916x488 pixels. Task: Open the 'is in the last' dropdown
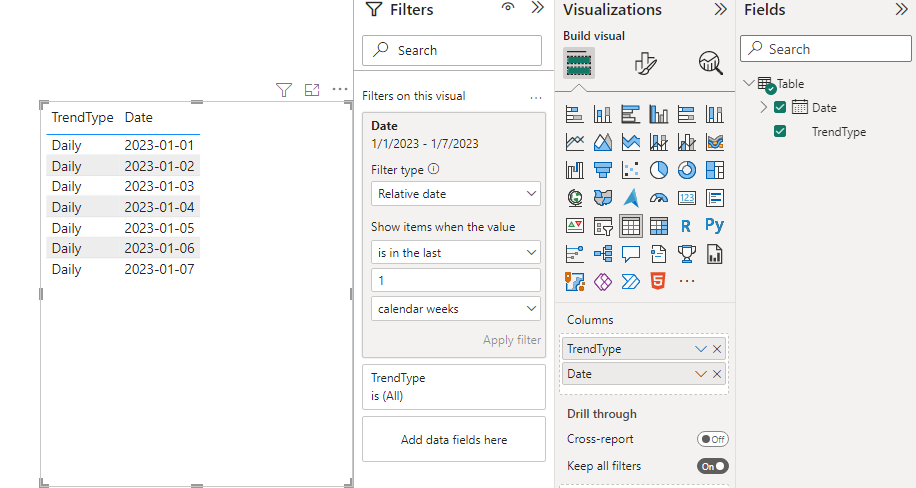point(456,252)
